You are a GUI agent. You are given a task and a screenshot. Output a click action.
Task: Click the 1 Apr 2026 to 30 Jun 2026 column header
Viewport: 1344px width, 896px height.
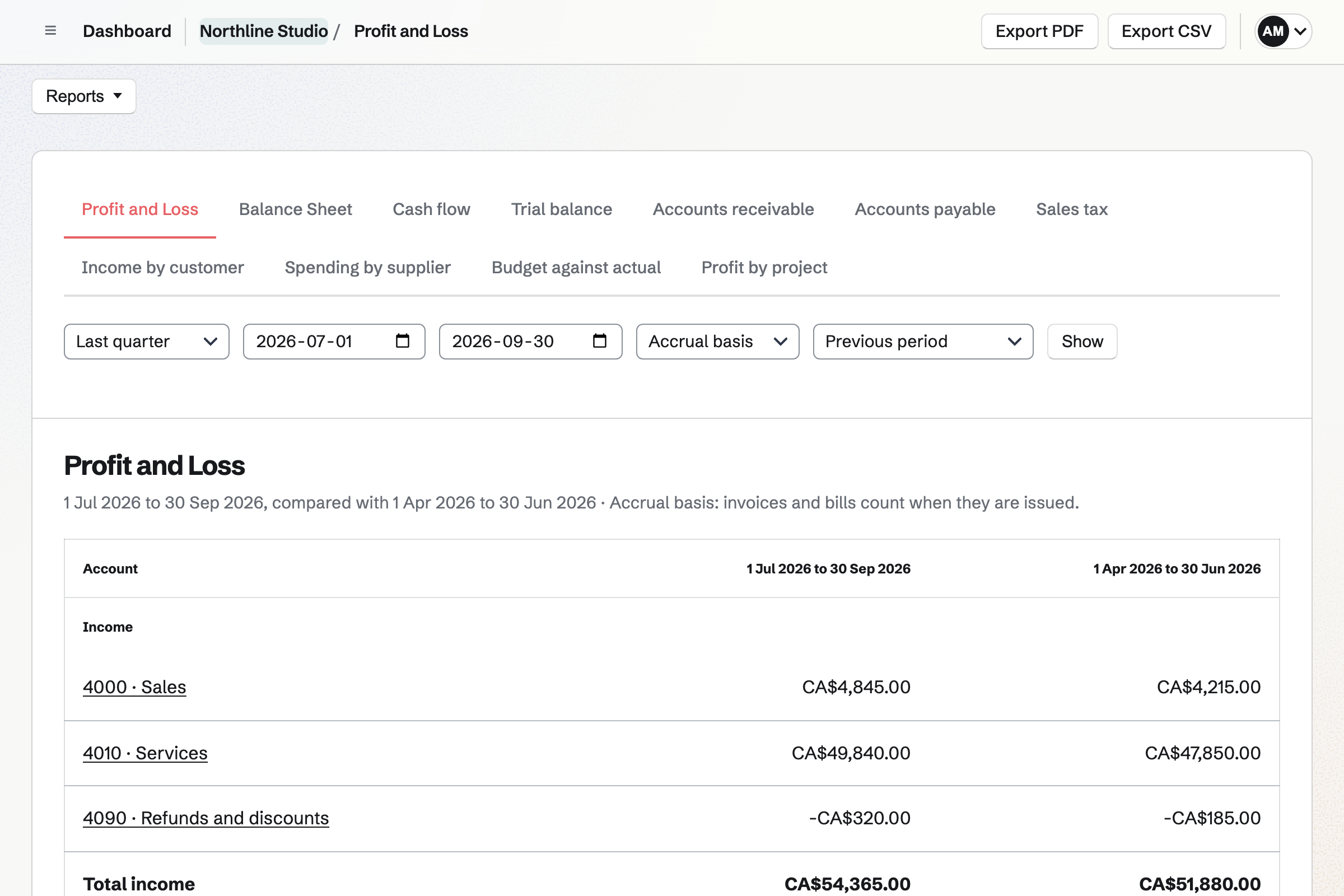tap(1177, 568)
